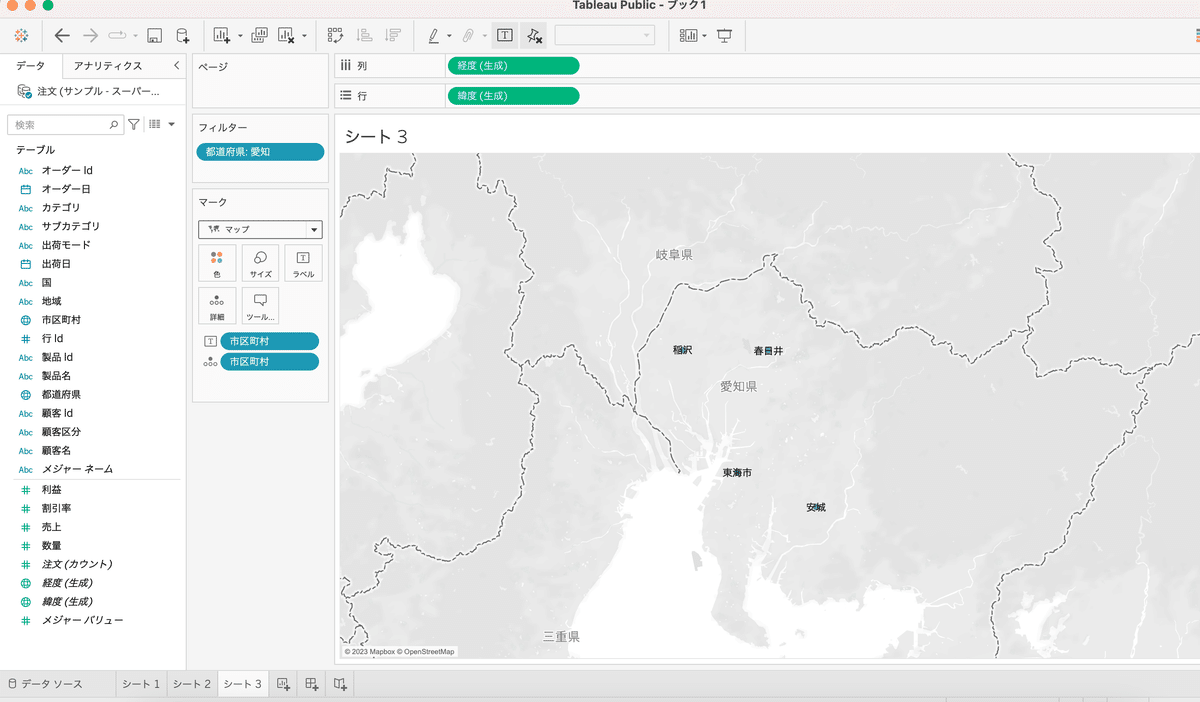
Task: Open the Detail mark card
Action: coord(217,306)
